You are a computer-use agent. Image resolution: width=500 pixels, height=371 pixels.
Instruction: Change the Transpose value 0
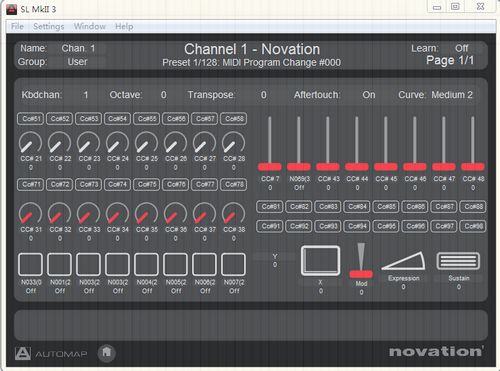[263, 95]
